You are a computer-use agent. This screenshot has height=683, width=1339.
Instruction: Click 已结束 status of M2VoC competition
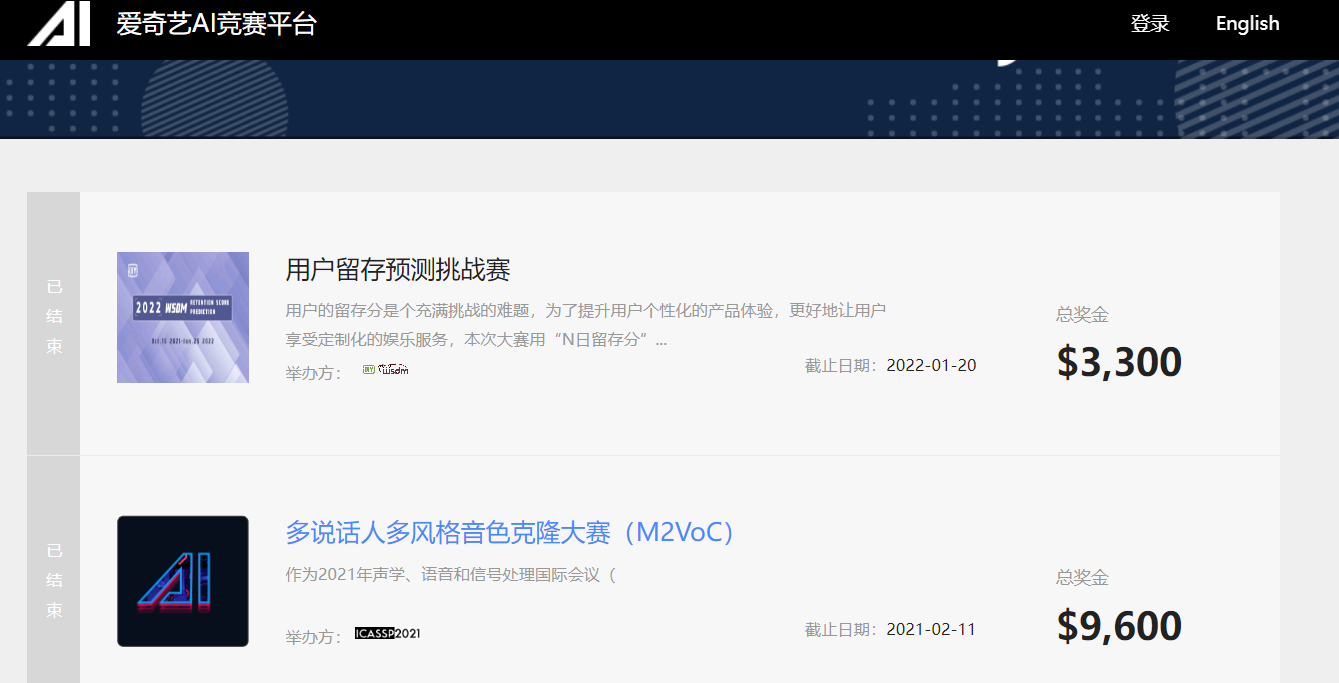54,581
